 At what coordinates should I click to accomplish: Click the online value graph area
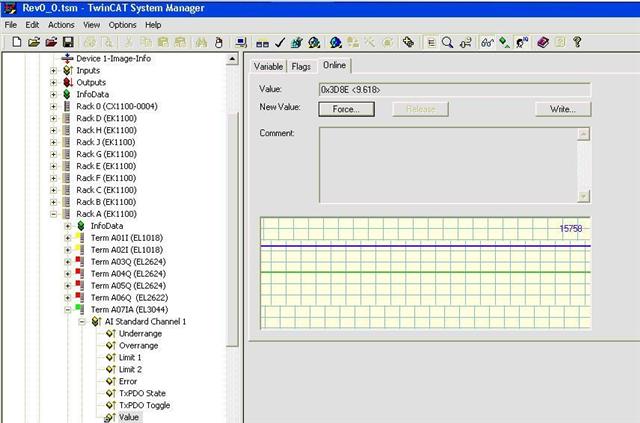click(x=425, y=273)
